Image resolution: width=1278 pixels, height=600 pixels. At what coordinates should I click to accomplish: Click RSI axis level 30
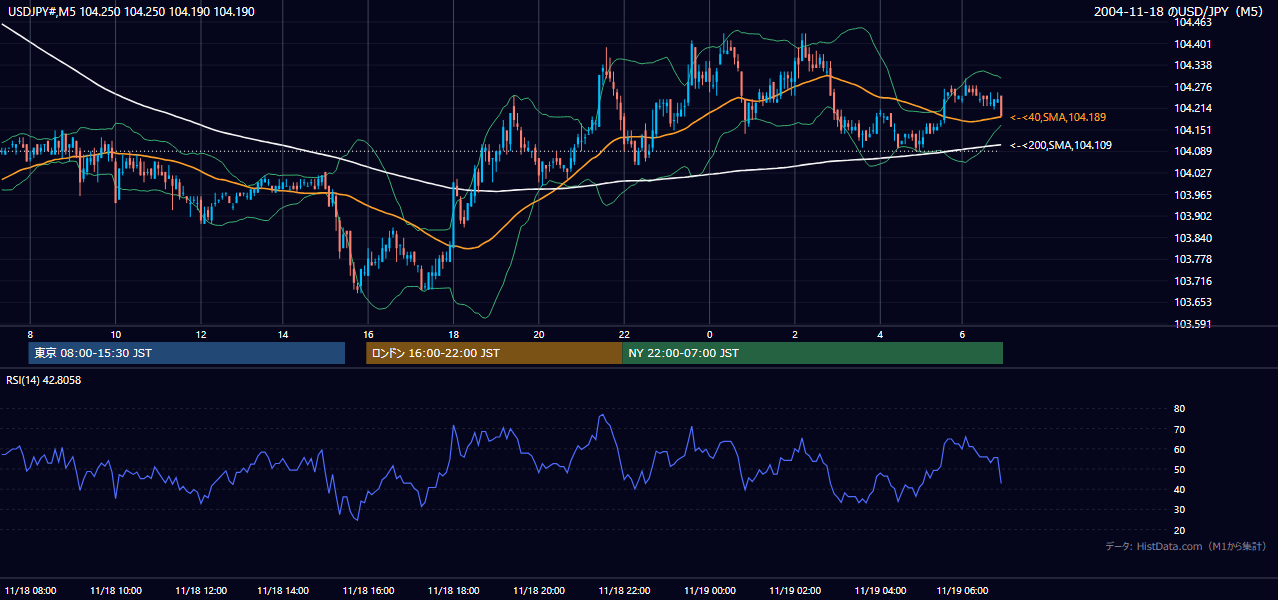(1180, 510)
